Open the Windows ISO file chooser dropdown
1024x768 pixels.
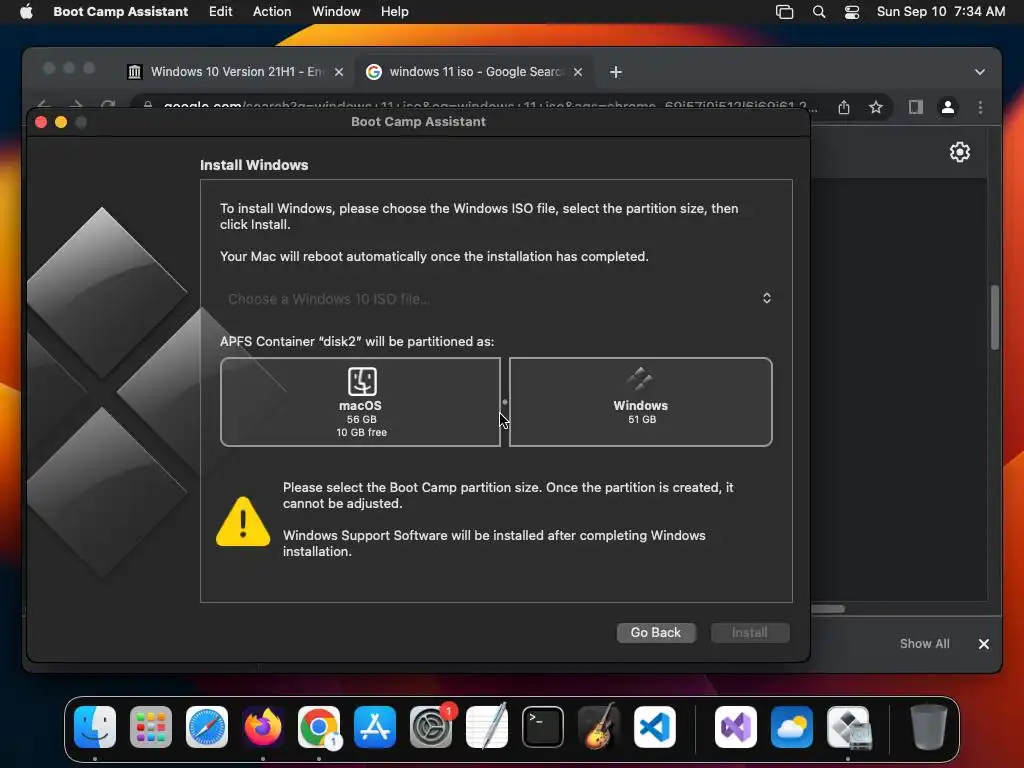point(497,298)
